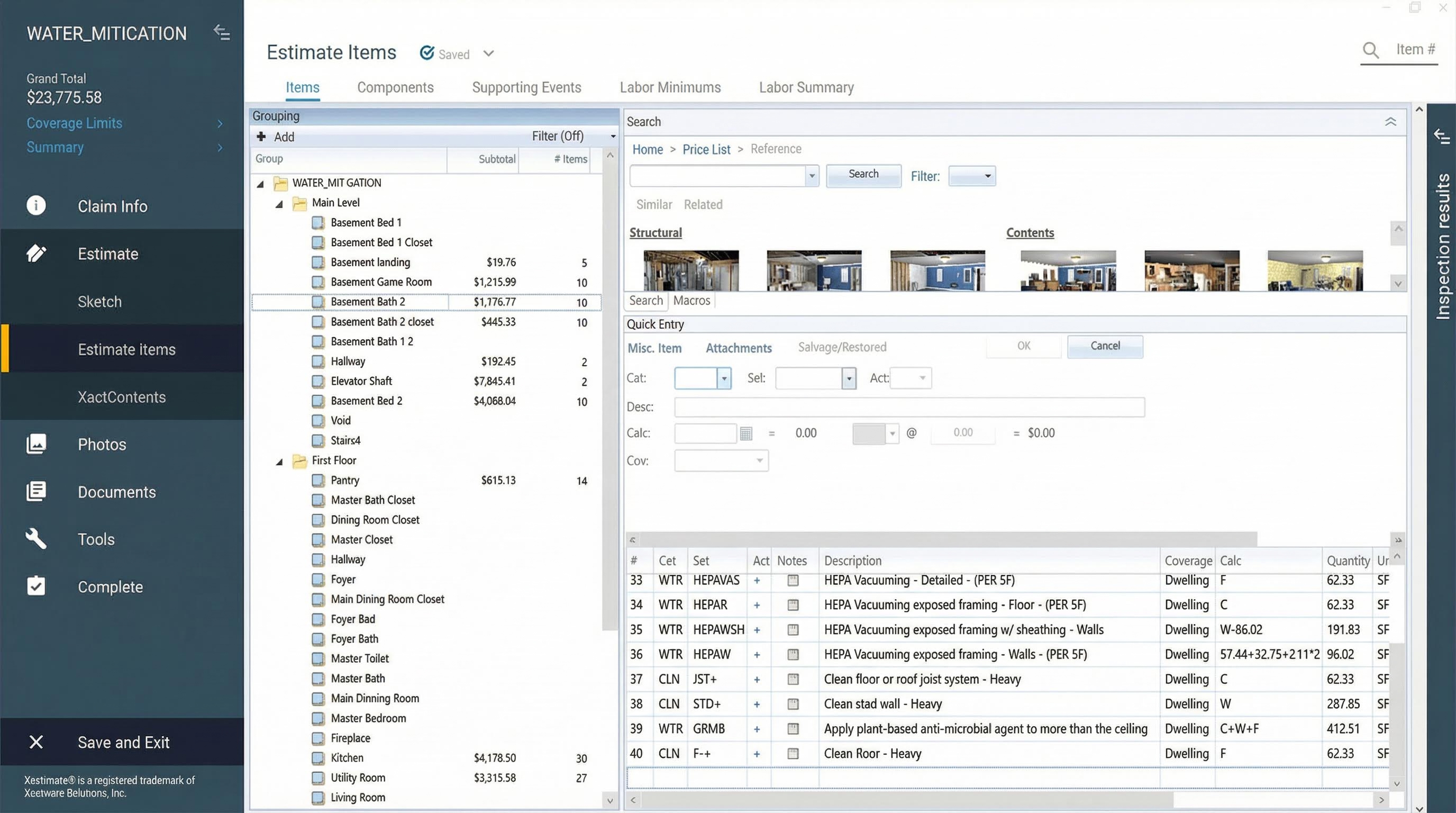This screenshot has height=813, width=1456.
Task: Open the Cat dropdown in Quick Entry
Action: tap(724, 378)
